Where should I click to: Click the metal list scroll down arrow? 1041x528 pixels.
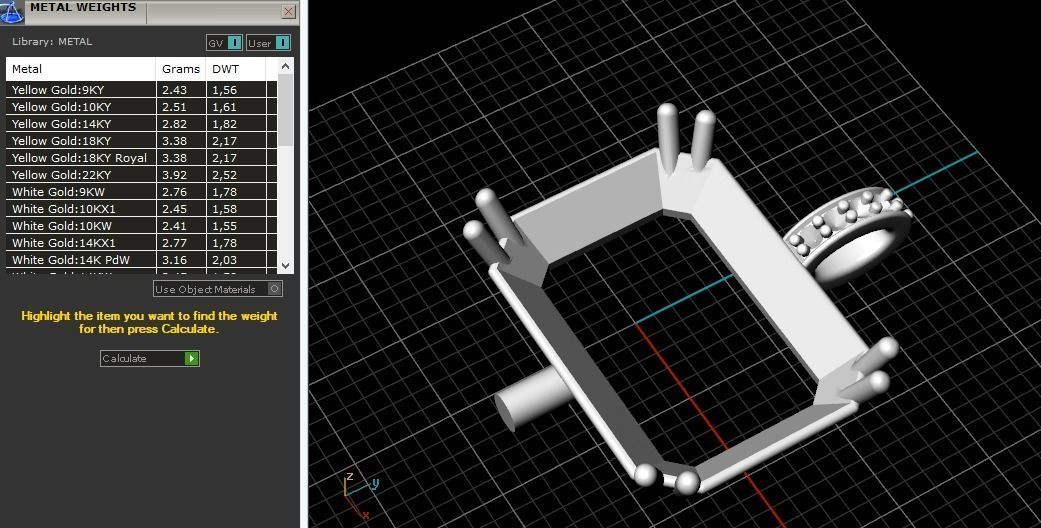[x=285, y=265]
